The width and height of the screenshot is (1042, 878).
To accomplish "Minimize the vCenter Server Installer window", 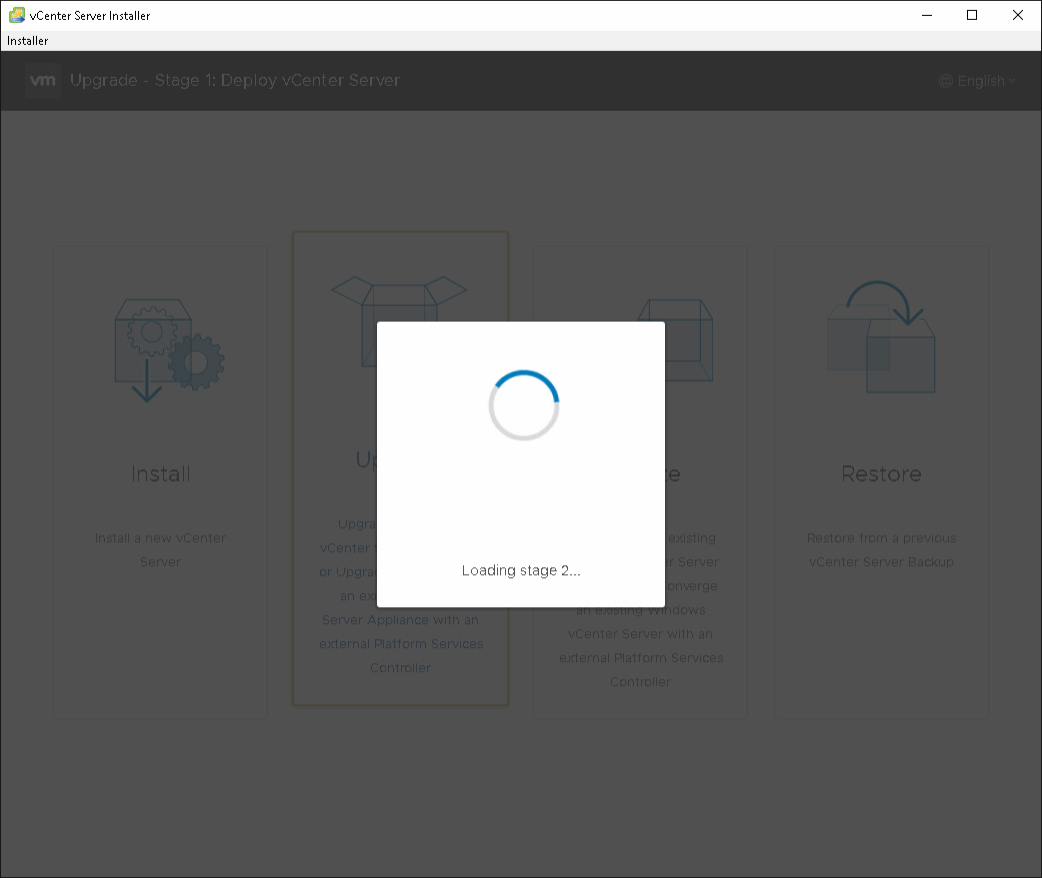I will [926, 15].
